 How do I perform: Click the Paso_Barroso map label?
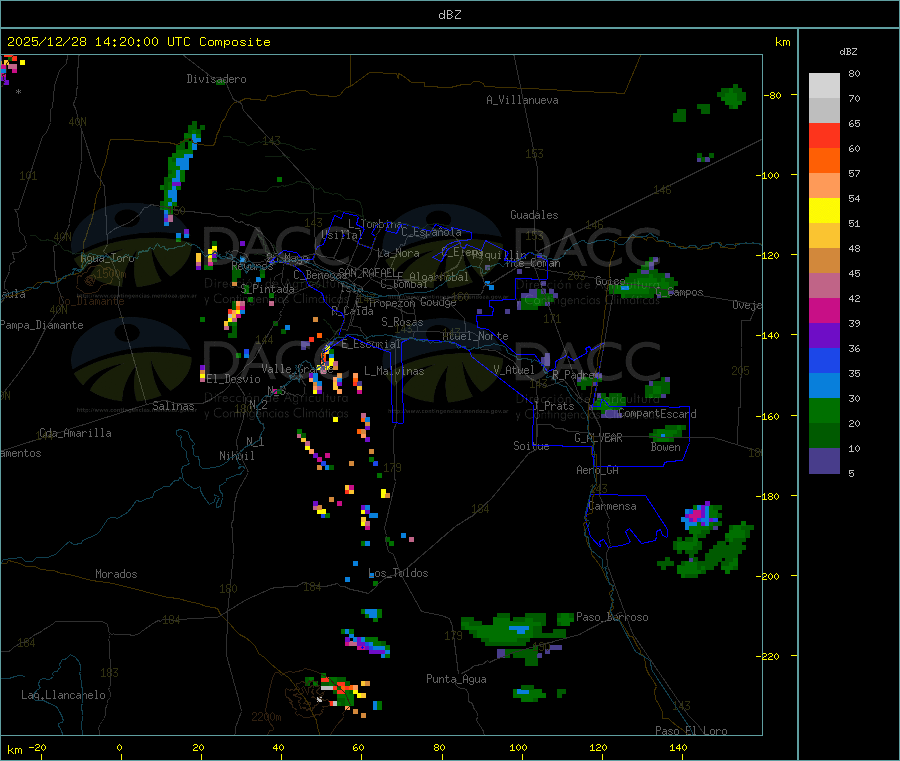point(612,617)
